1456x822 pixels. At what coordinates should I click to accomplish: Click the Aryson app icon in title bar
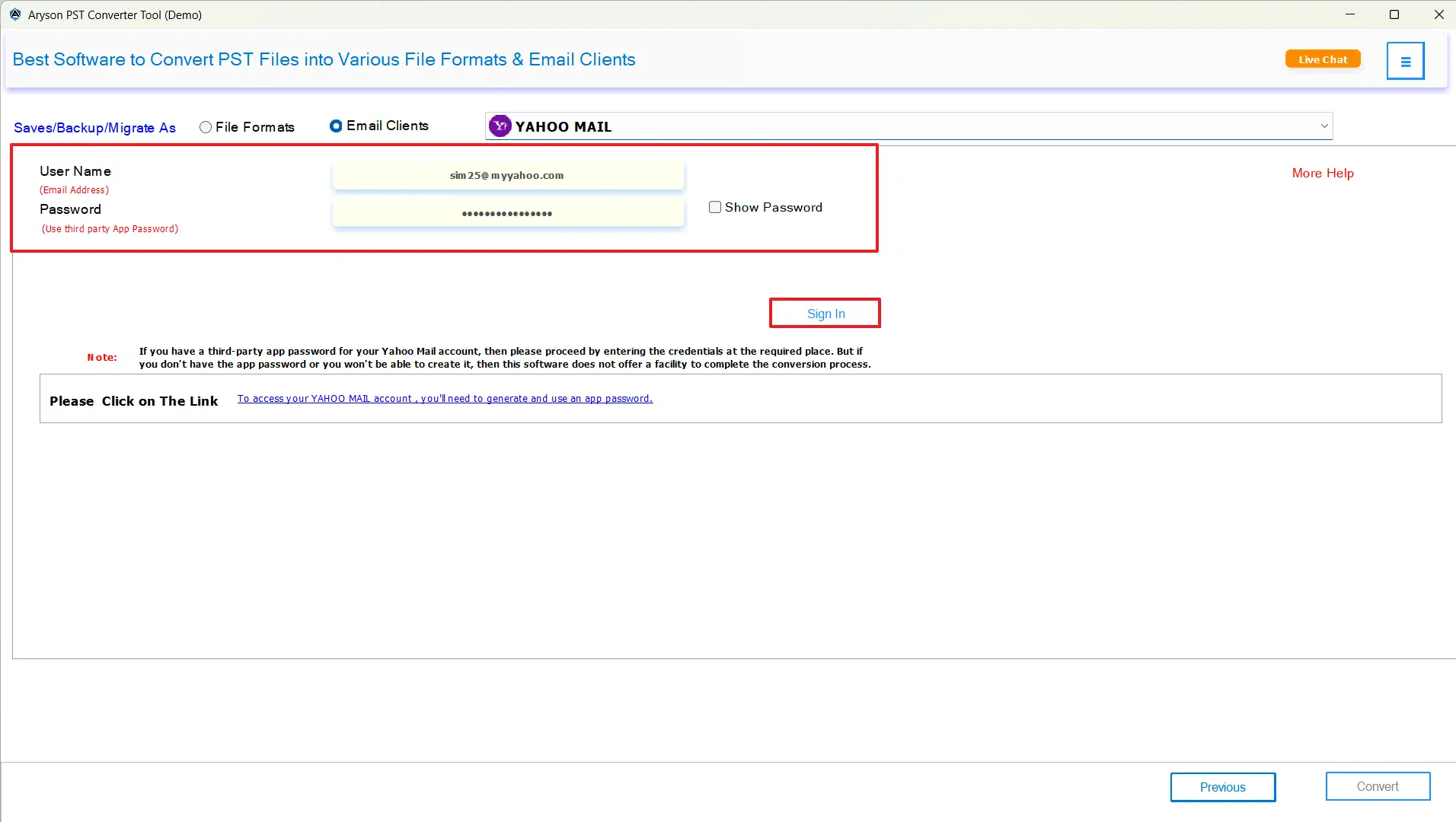point(14,14)
